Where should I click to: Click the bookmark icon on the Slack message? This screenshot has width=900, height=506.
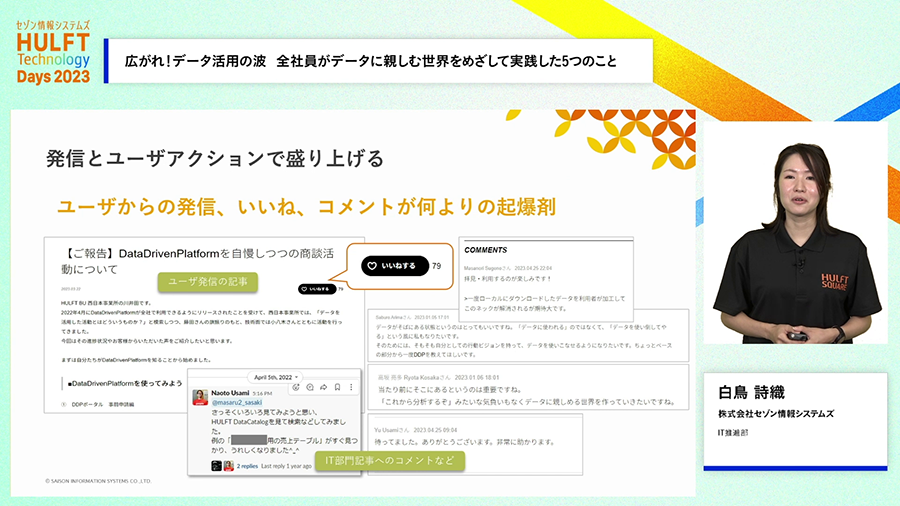pos(337,387)
